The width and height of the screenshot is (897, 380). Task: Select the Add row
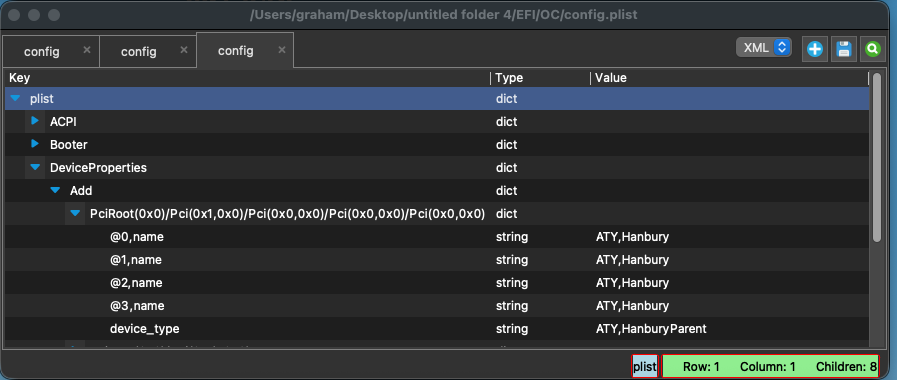(x=436, y=191)
